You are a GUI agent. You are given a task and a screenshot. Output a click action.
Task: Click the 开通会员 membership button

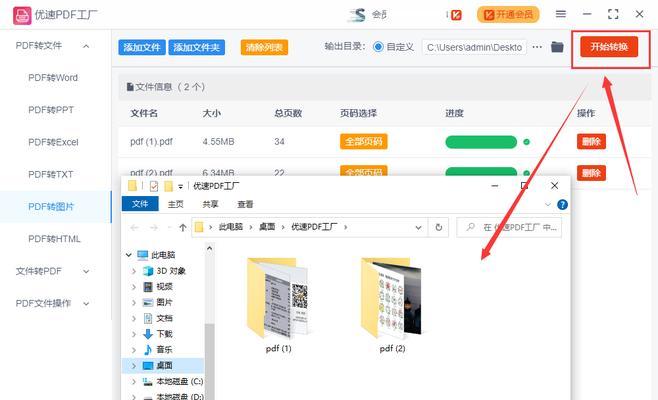[x=508, y=15]
